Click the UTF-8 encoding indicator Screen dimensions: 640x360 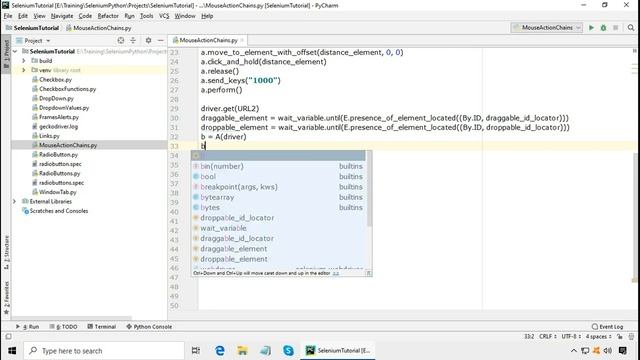(571, 336)
